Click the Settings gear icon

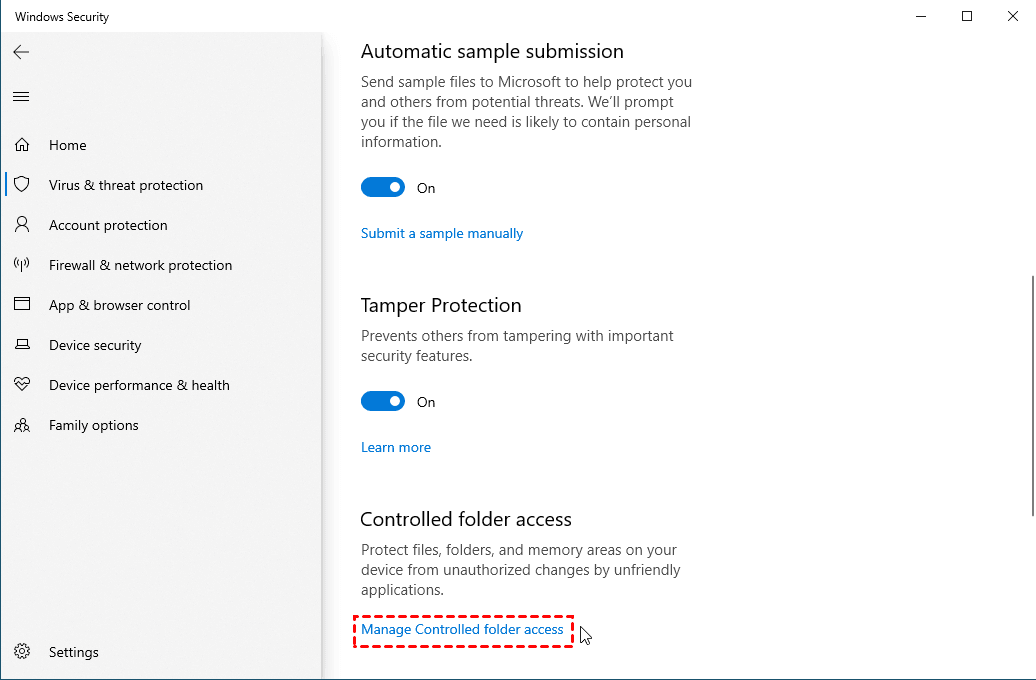22,652
